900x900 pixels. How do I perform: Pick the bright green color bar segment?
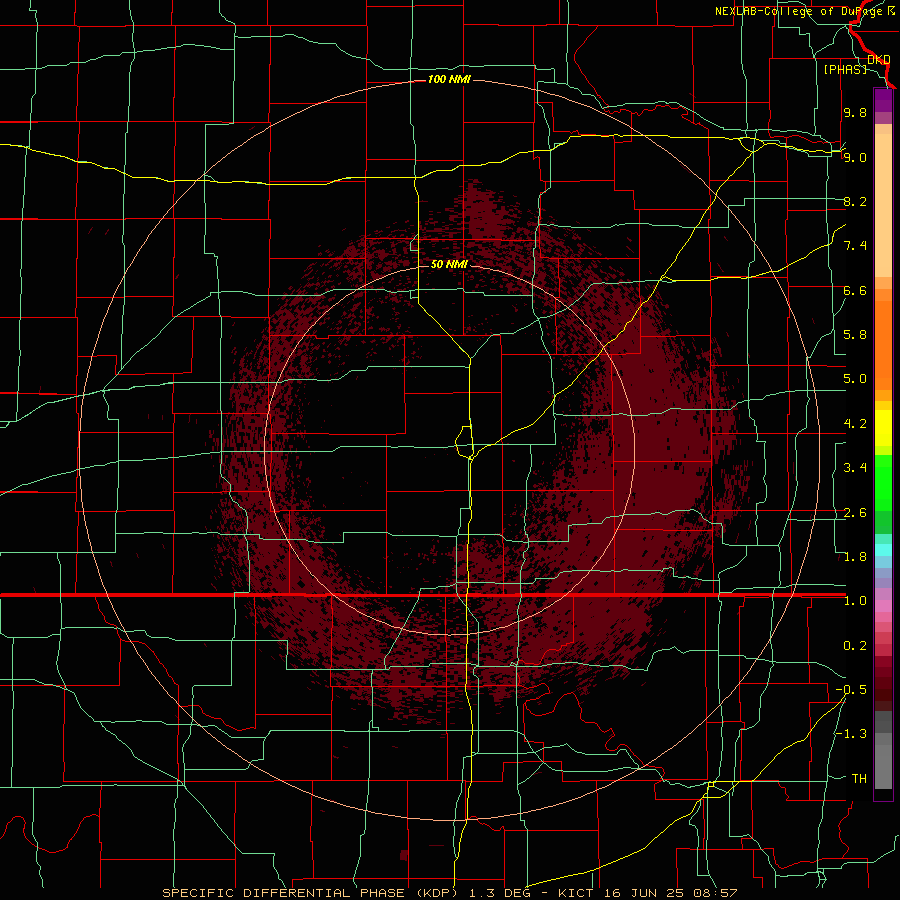coord(883,482)
